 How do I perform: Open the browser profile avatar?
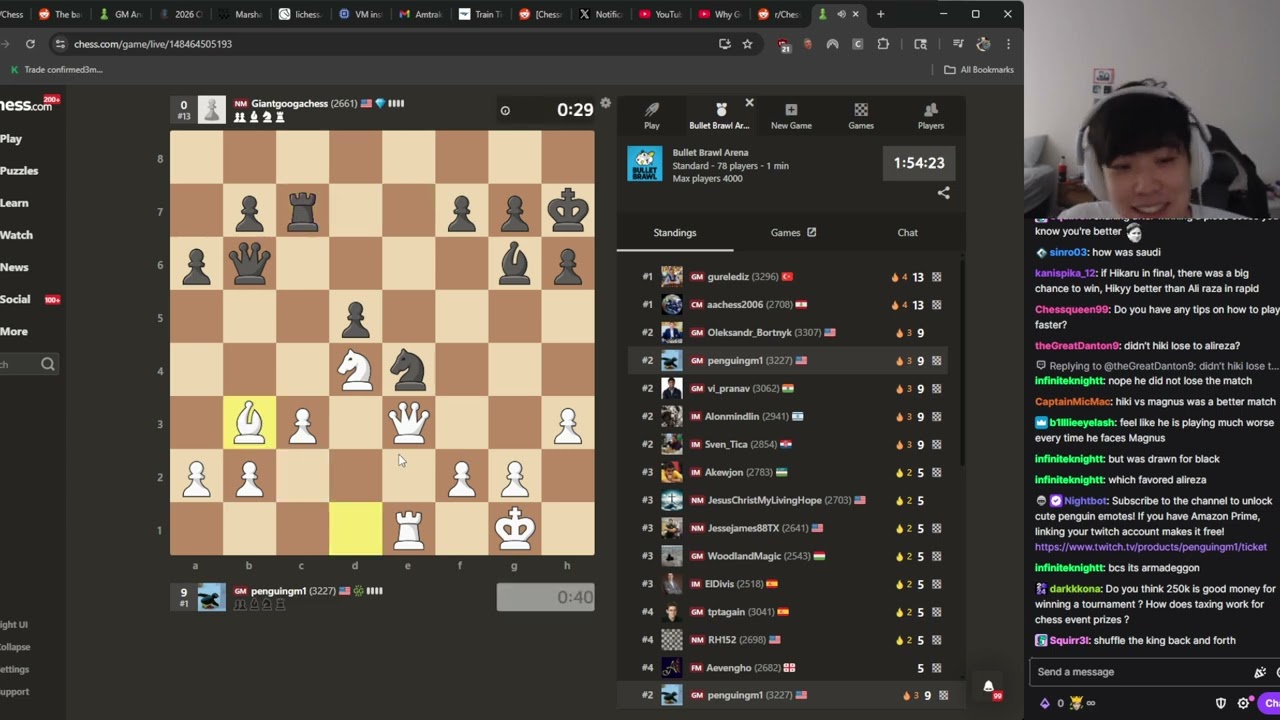[983, 44]
